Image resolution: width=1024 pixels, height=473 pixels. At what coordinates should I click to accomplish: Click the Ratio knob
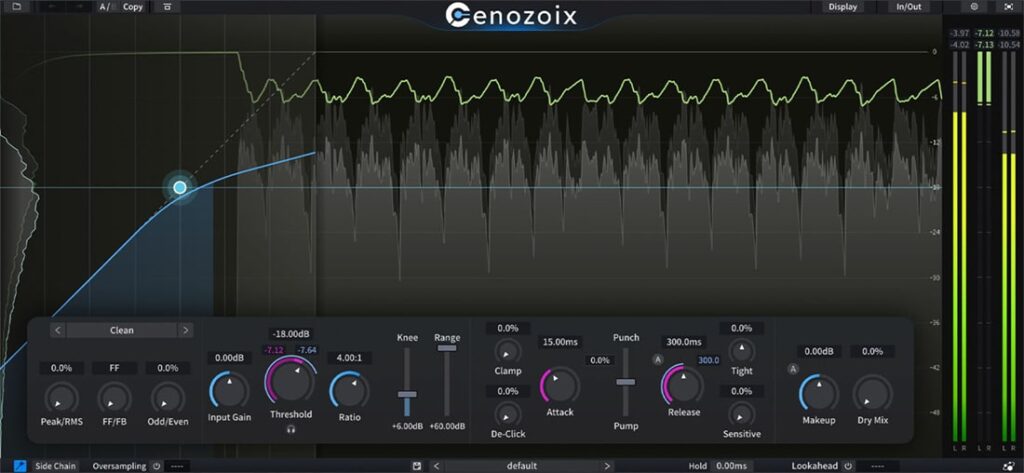point(349,391)
